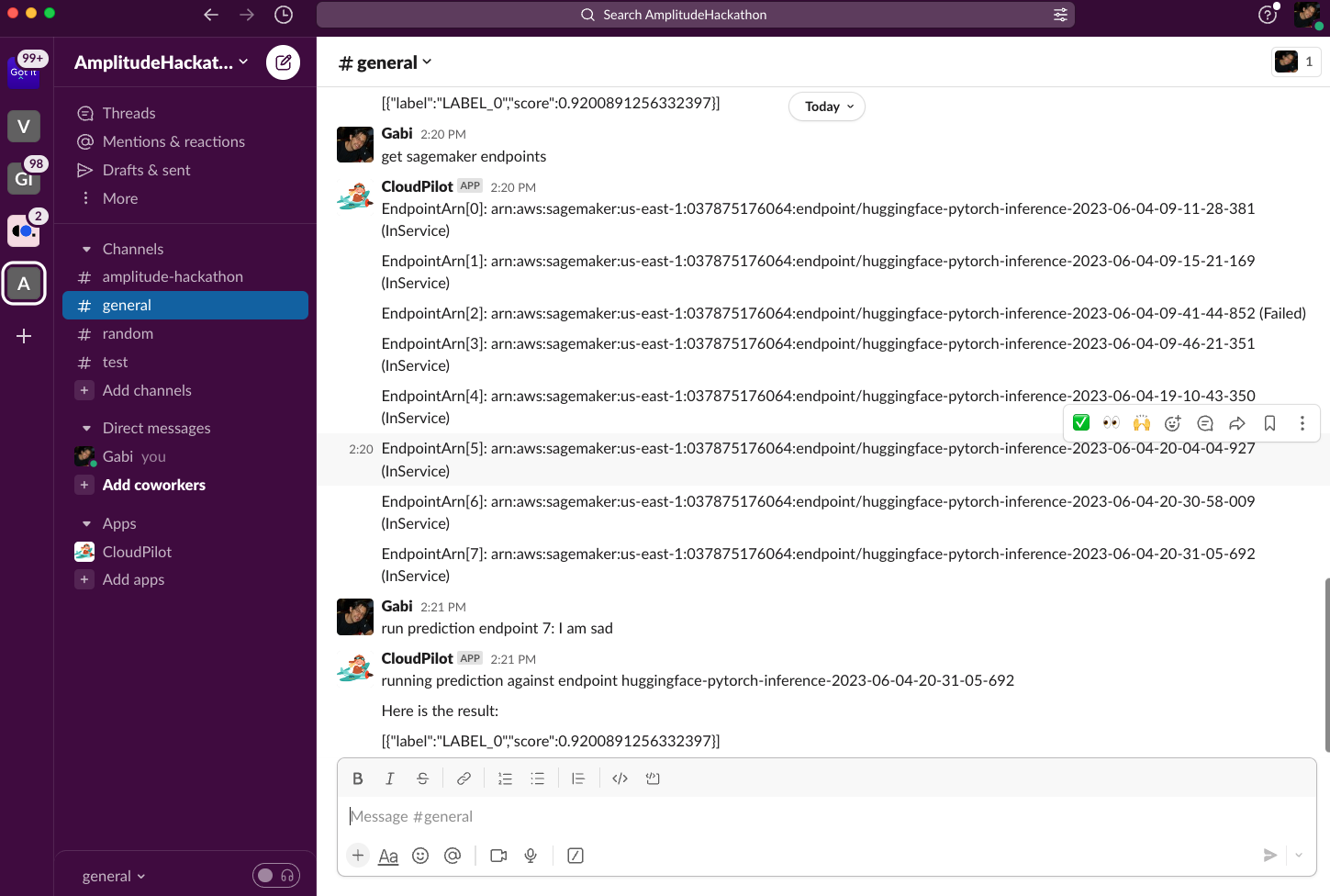
Task: View channel members in the header
Action: coord(1296,62)
